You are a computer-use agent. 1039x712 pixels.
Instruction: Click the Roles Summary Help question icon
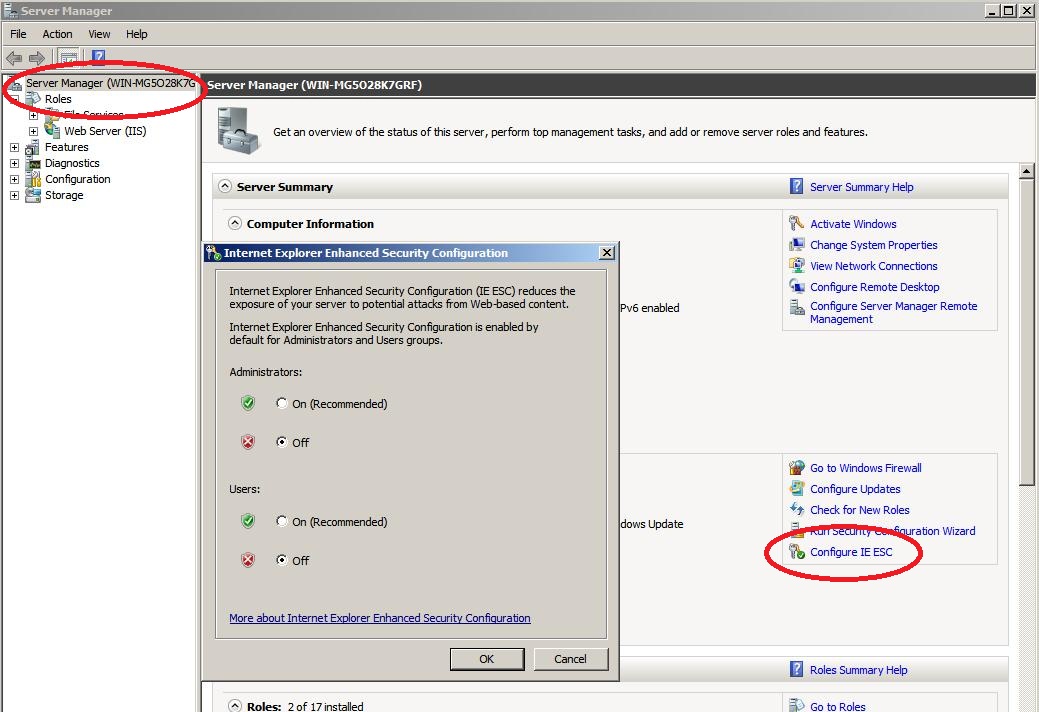click(796, 669)
